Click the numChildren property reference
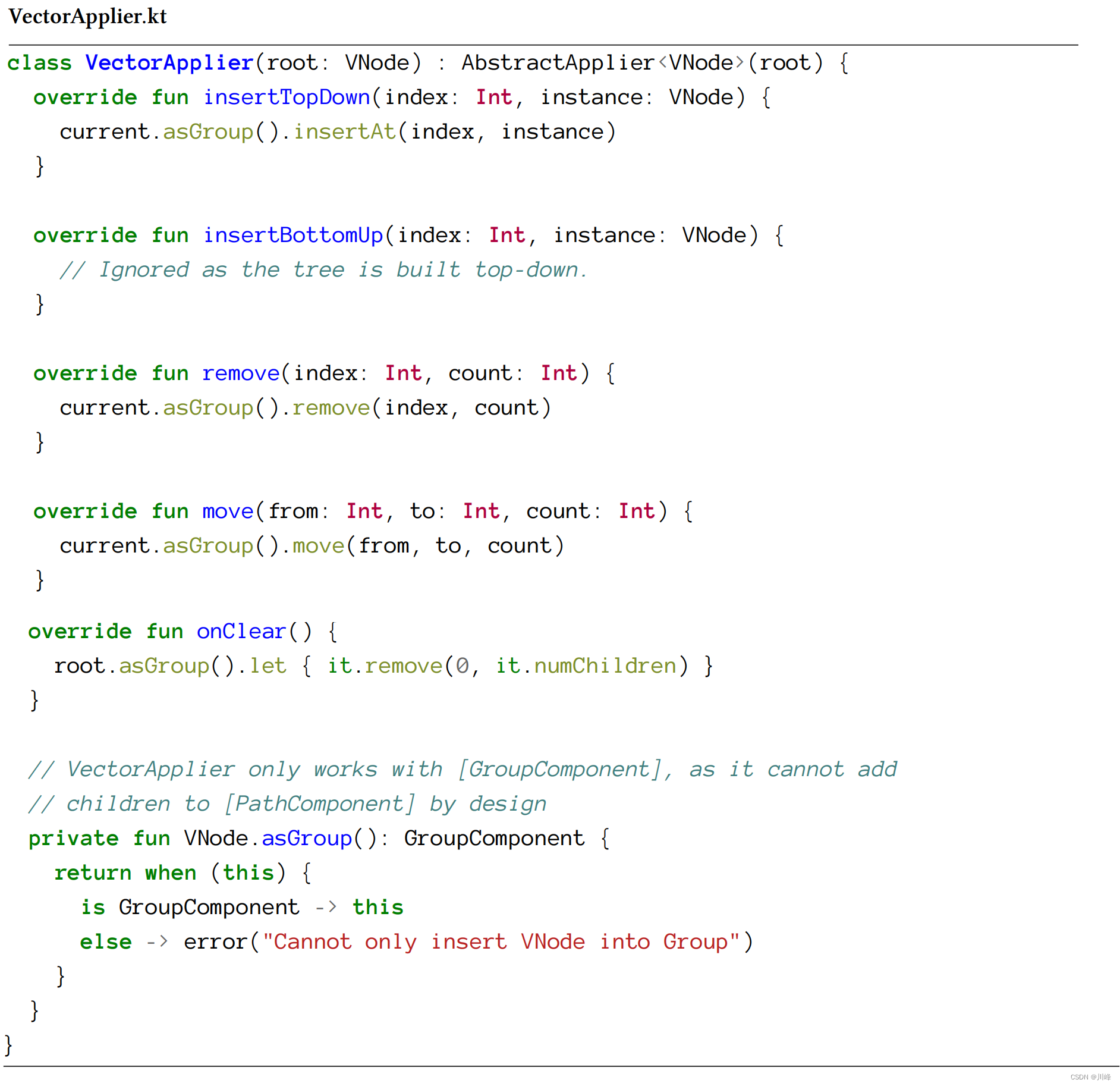This screenshot has height=1086, width=1120. pyautogui.click(x=605, y=666)
